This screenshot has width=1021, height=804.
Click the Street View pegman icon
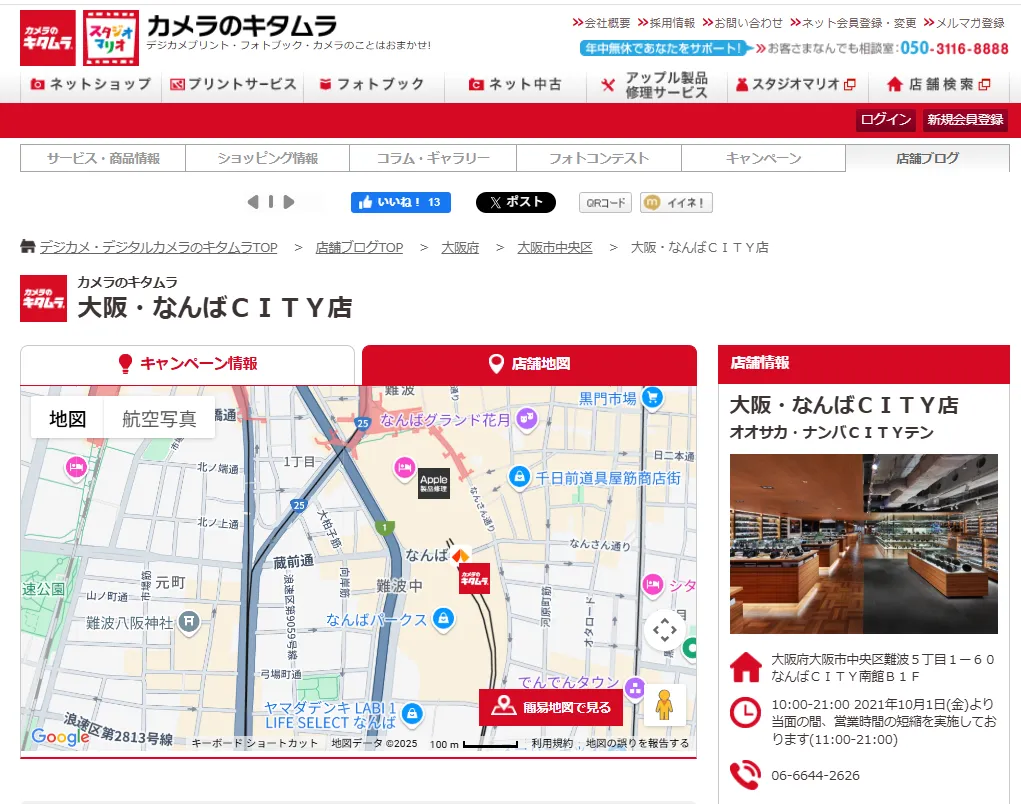click(664, 704)
